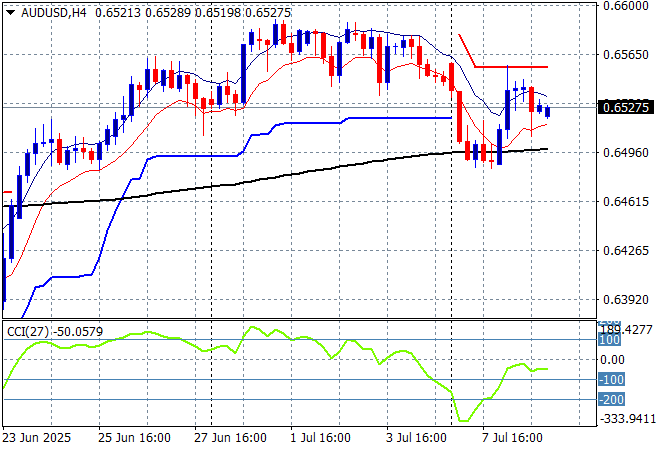
Task: Click the OHLC open value 0.65213 in header
Action: (x=118, y=13)
